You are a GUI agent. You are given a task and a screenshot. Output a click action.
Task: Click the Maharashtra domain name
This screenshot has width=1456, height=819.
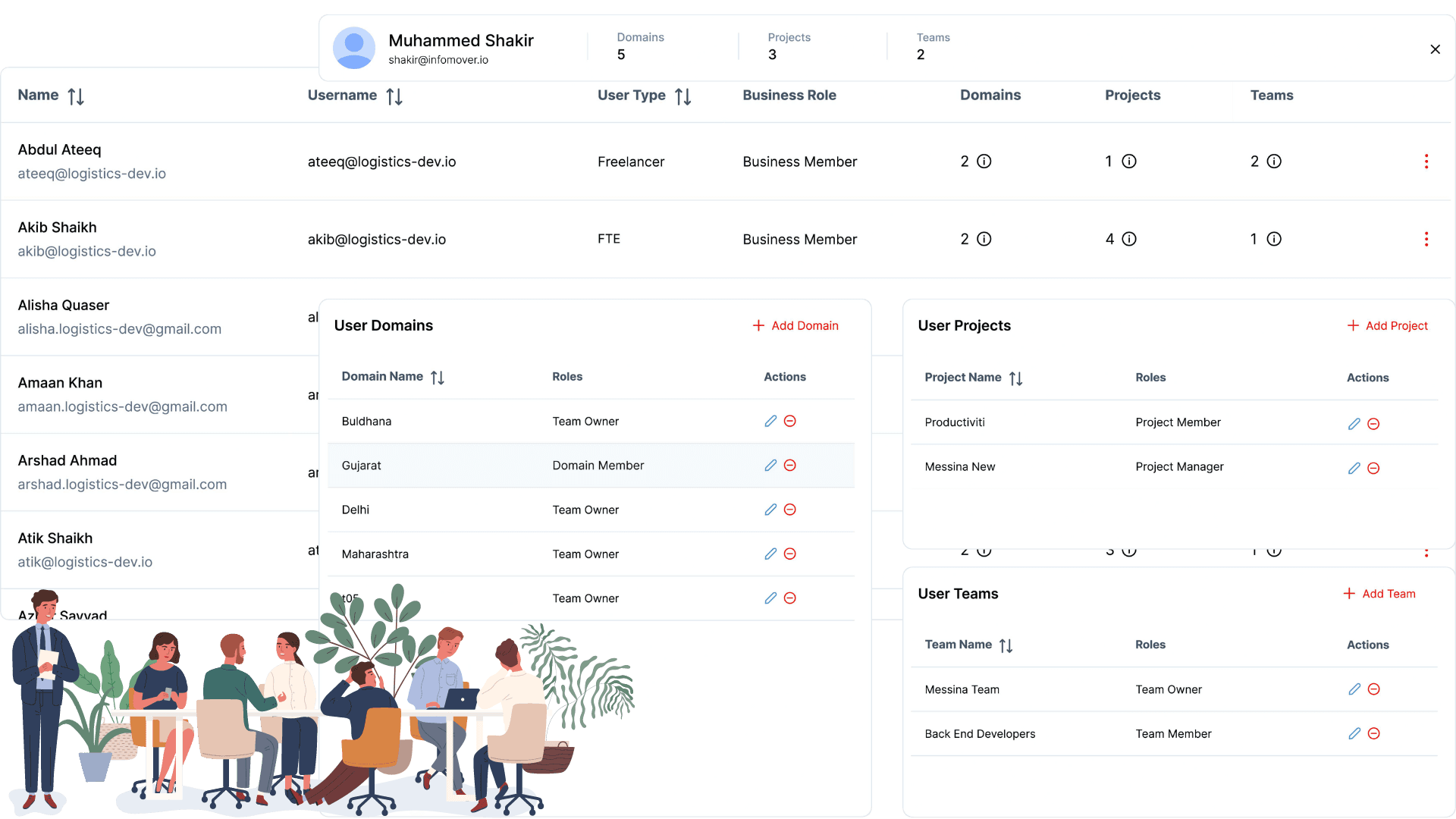[x=375, y=554]
